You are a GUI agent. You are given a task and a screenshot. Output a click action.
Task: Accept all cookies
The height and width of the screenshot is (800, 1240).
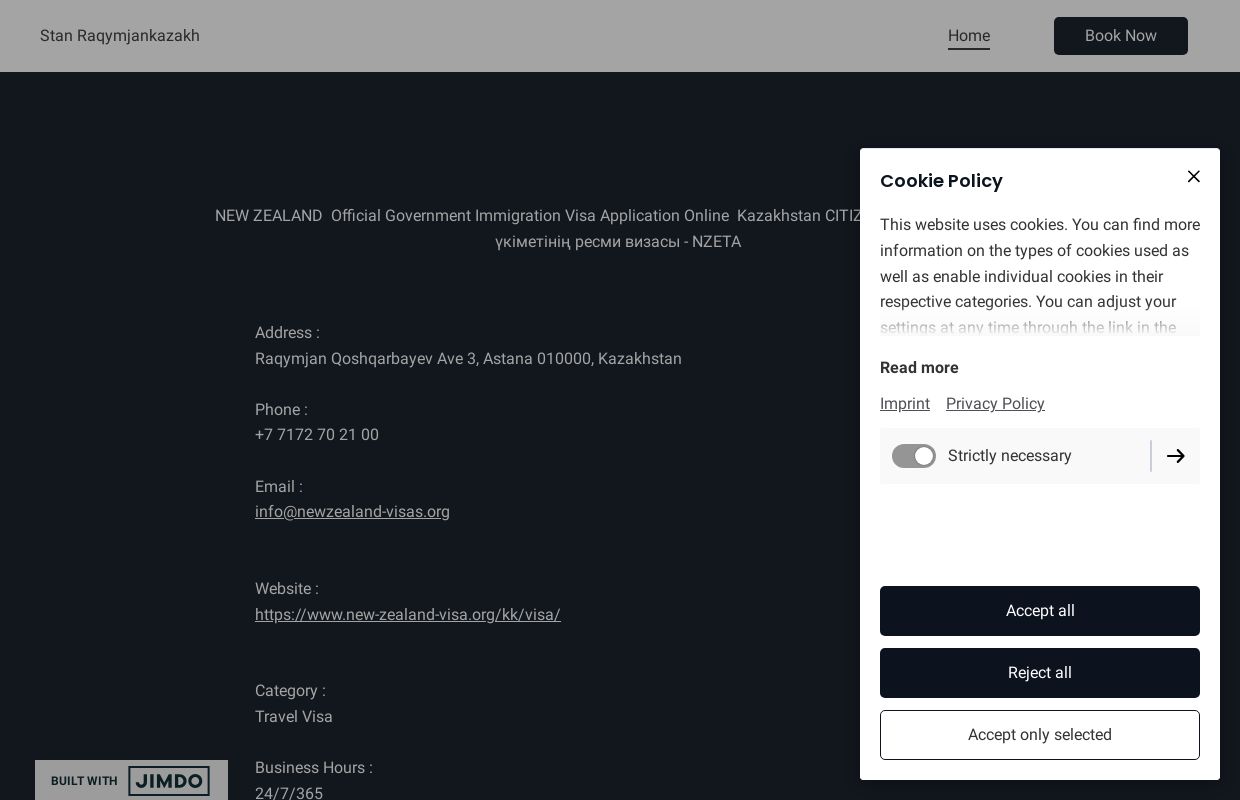pos(1040,611)
